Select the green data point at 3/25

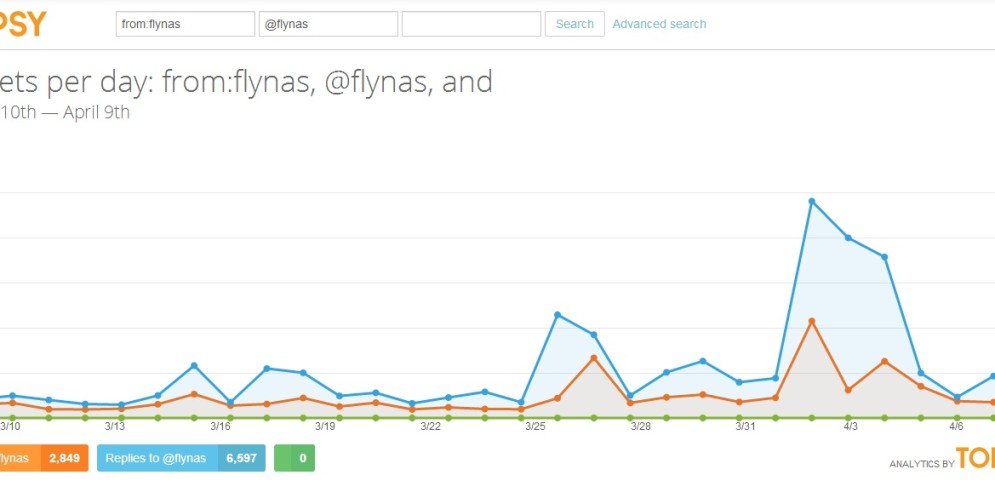[521, 418]
